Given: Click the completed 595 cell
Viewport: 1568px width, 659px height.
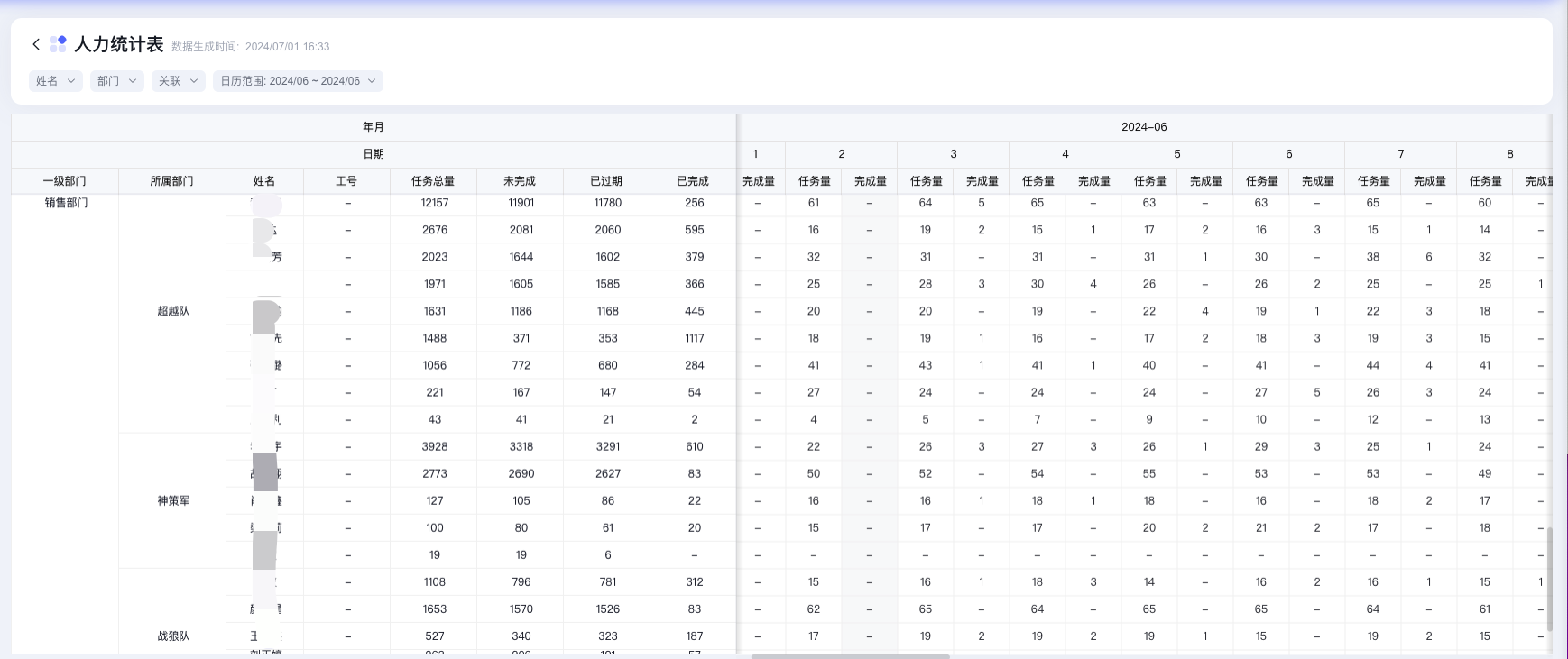Looking at the screenshot, I should tap(695, 230).
